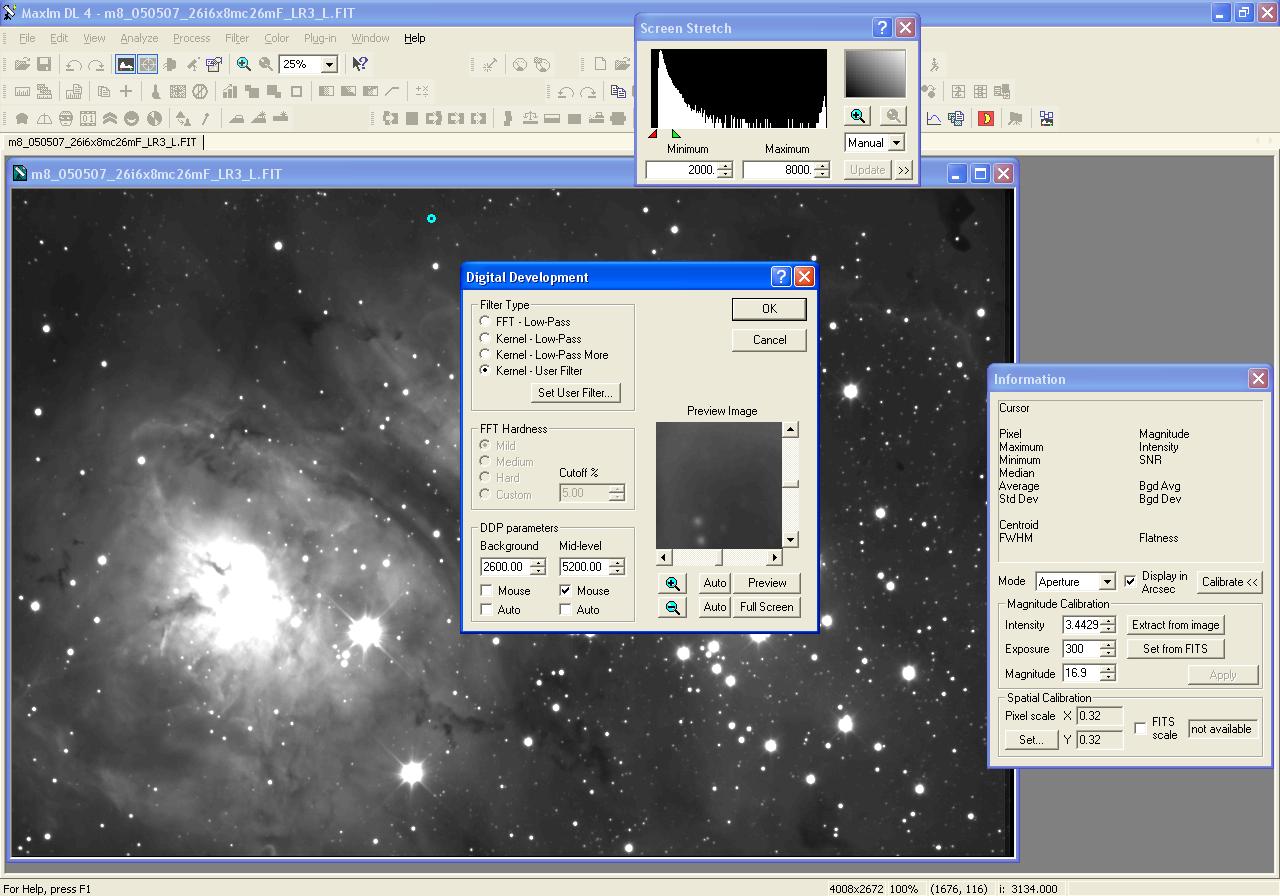The image size is (1280, 896).
Task: Click the green maximum marker under histogram
Action: coord(677,134)
